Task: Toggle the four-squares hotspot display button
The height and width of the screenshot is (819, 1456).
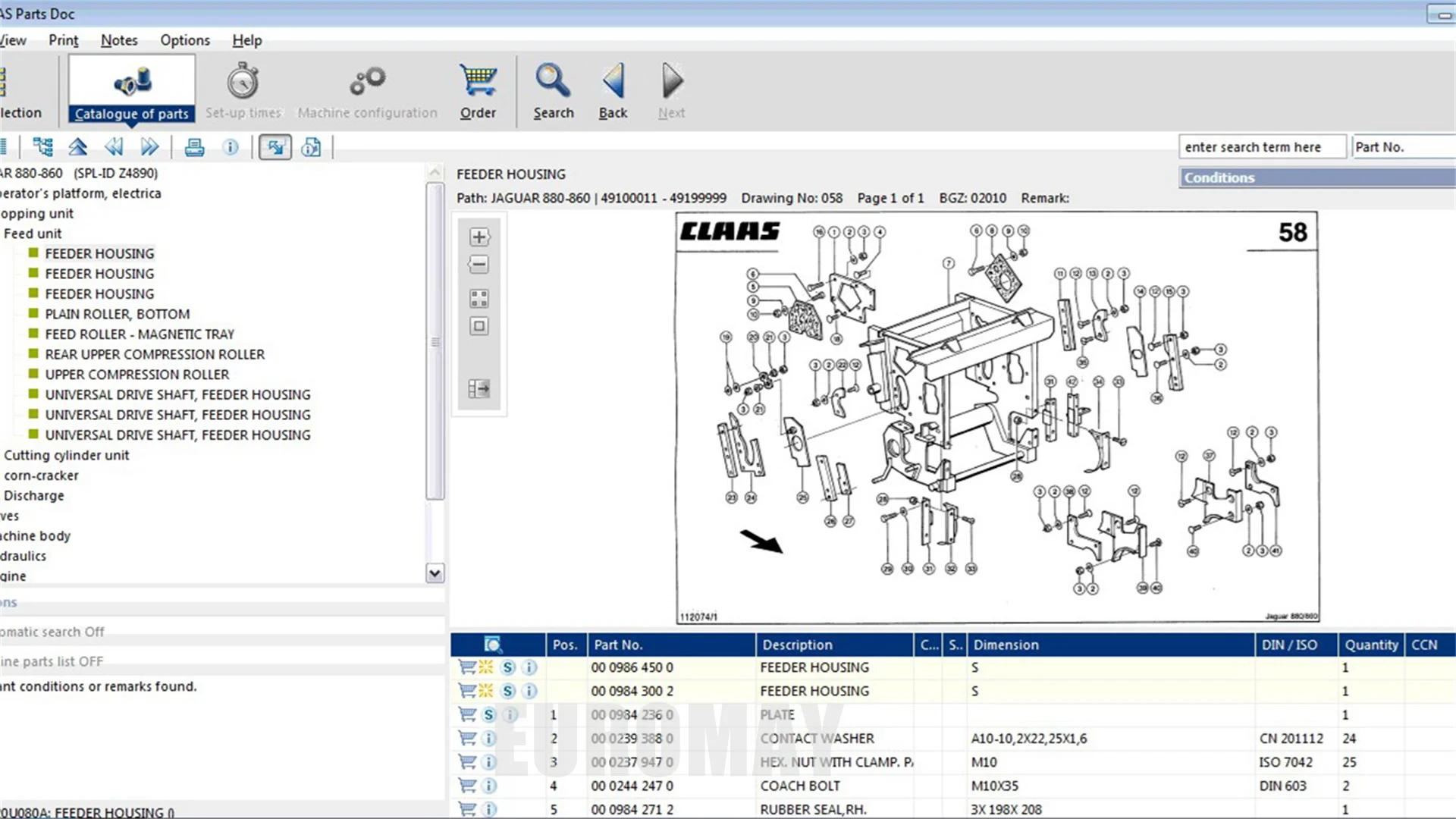Action: pos(479,299)
